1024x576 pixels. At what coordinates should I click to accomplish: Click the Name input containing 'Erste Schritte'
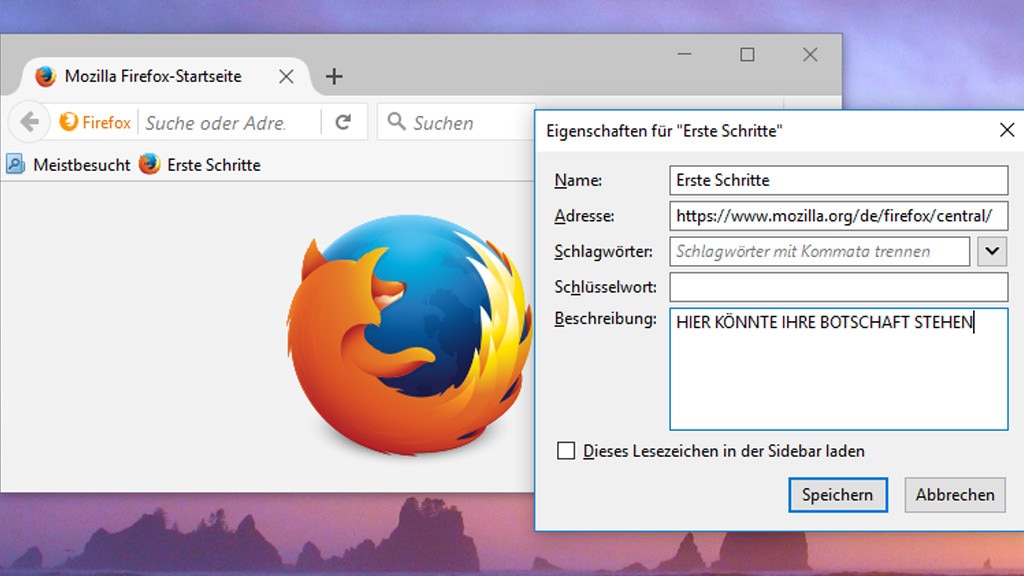(838, 180)
